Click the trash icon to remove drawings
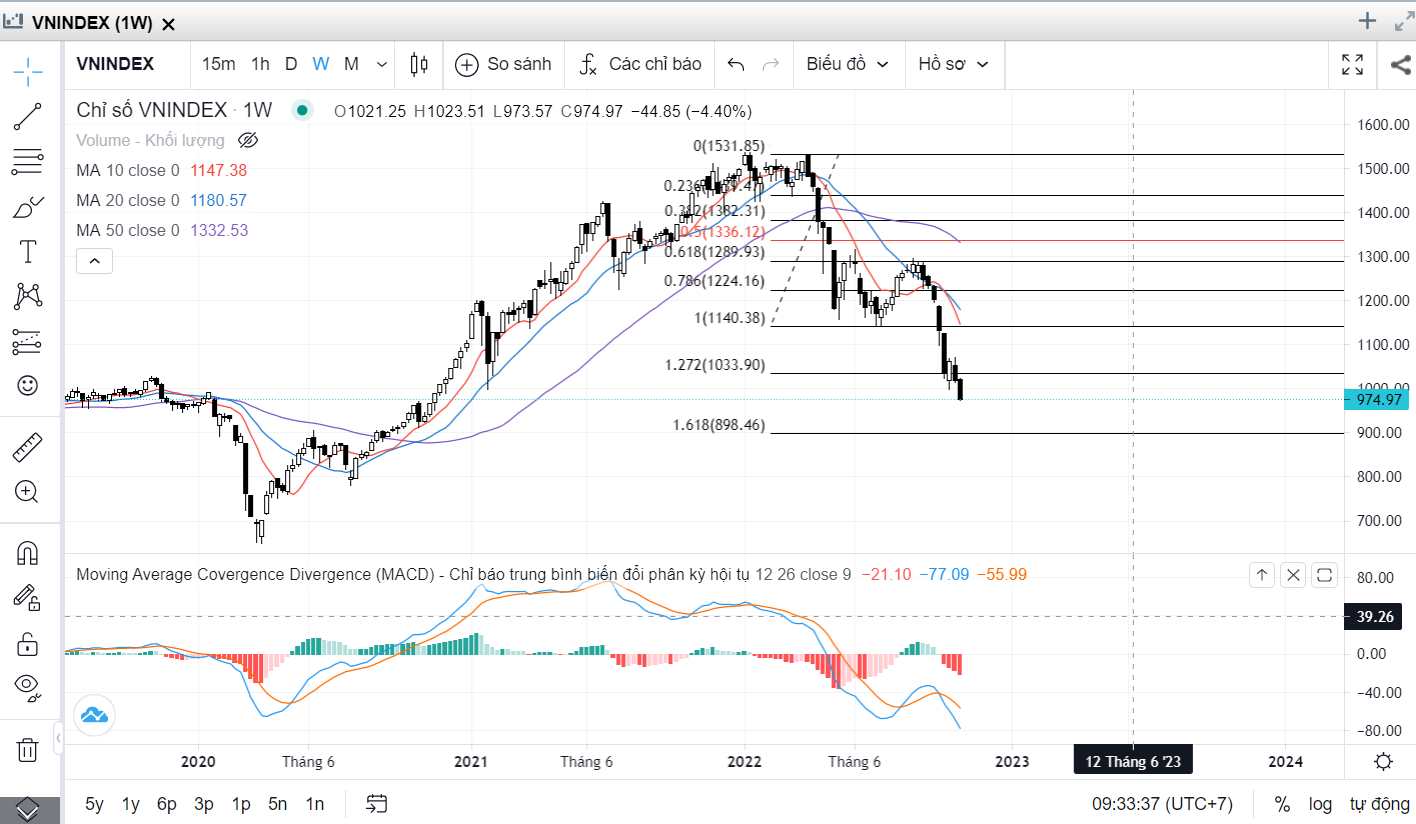The width and height of the screenshot is (1416, 824). [28, 749]
